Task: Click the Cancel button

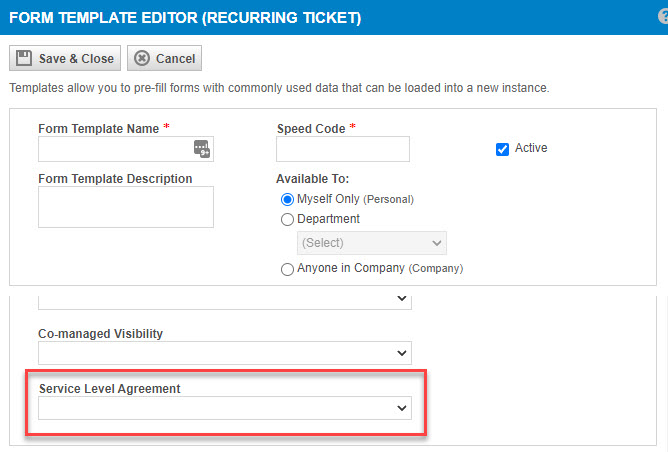Action: pyautogui.click(x=164, y=58)
